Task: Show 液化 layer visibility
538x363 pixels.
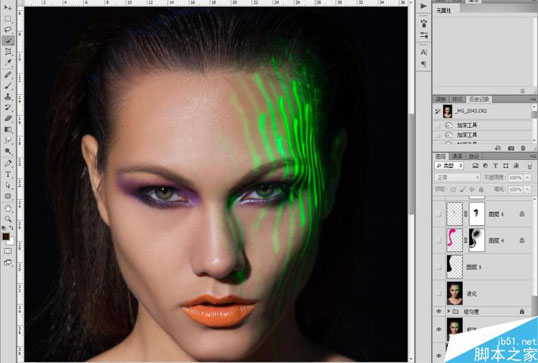Action: [438, 293]
